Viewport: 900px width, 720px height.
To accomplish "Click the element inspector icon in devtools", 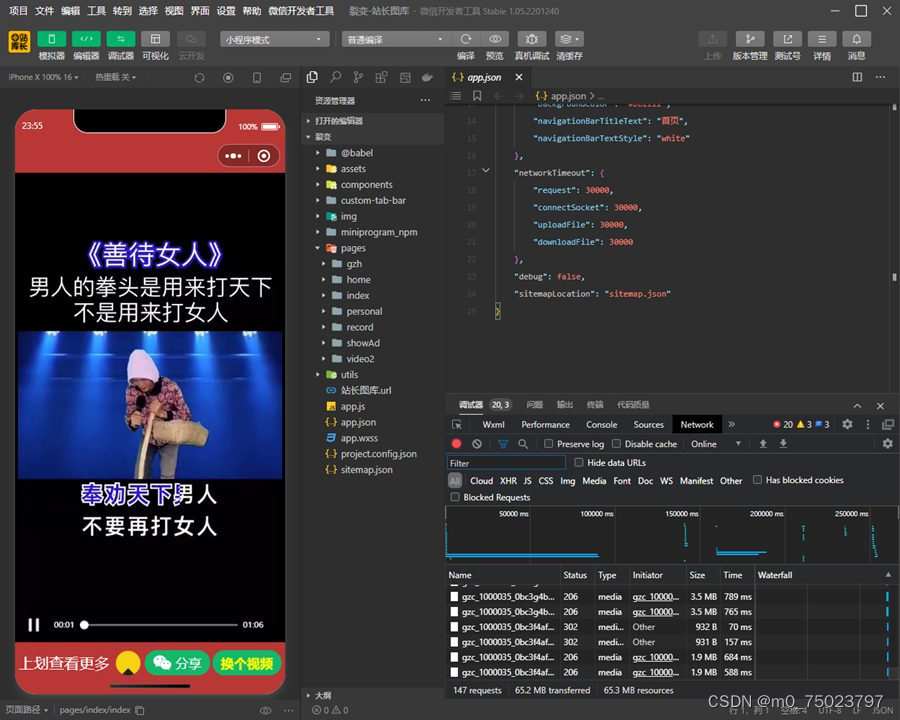I will pos(457,424).
